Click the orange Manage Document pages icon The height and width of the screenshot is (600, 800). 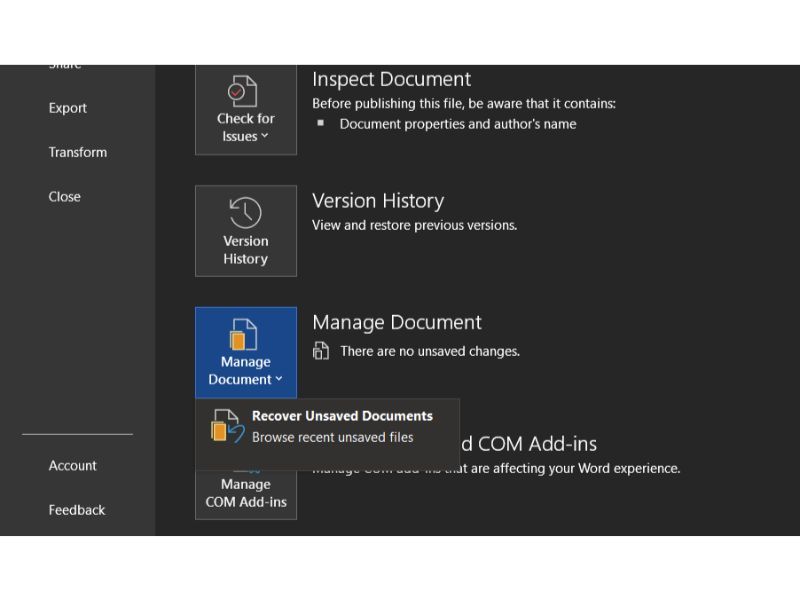tap(245, 335)
